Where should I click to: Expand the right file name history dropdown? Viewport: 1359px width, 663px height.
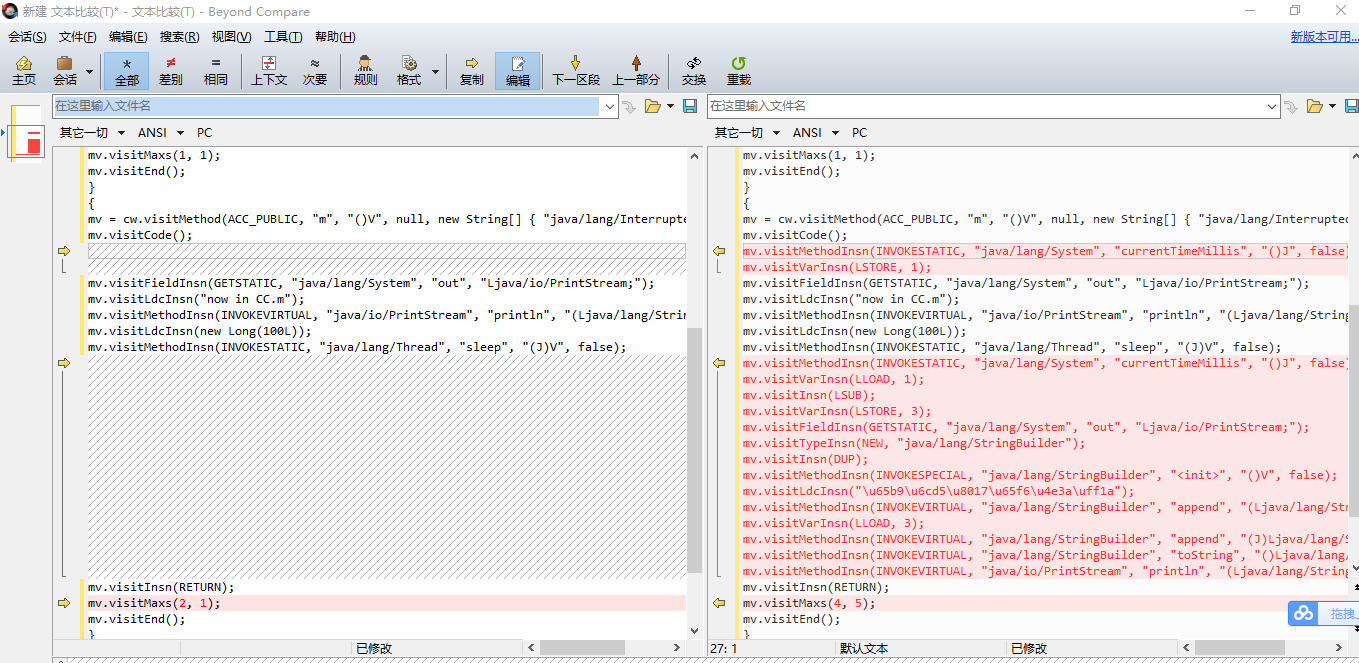[x=1273, y=106]
